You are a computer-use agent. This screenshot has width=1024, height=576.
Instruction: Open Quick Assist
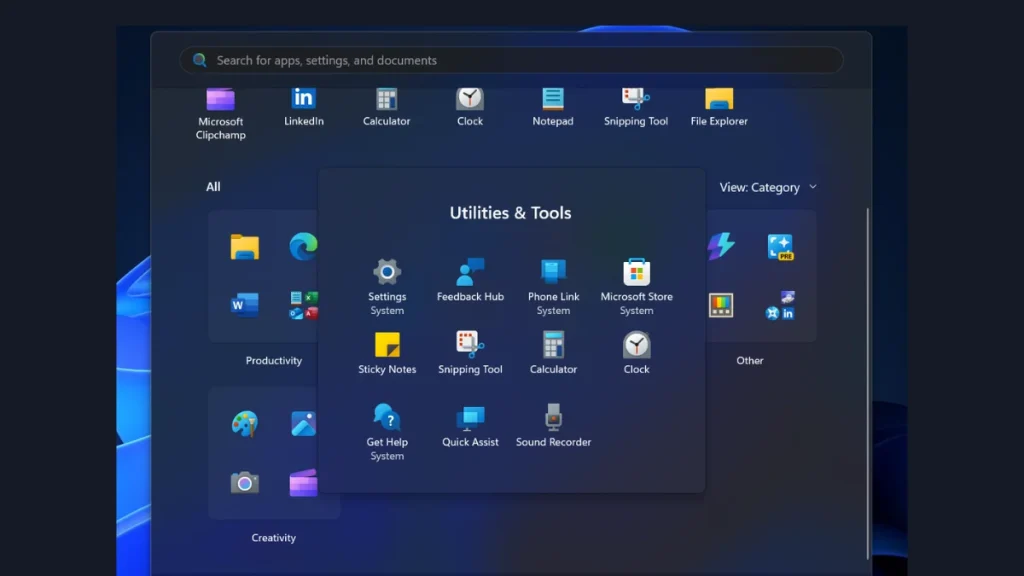(x=470, y=426)
